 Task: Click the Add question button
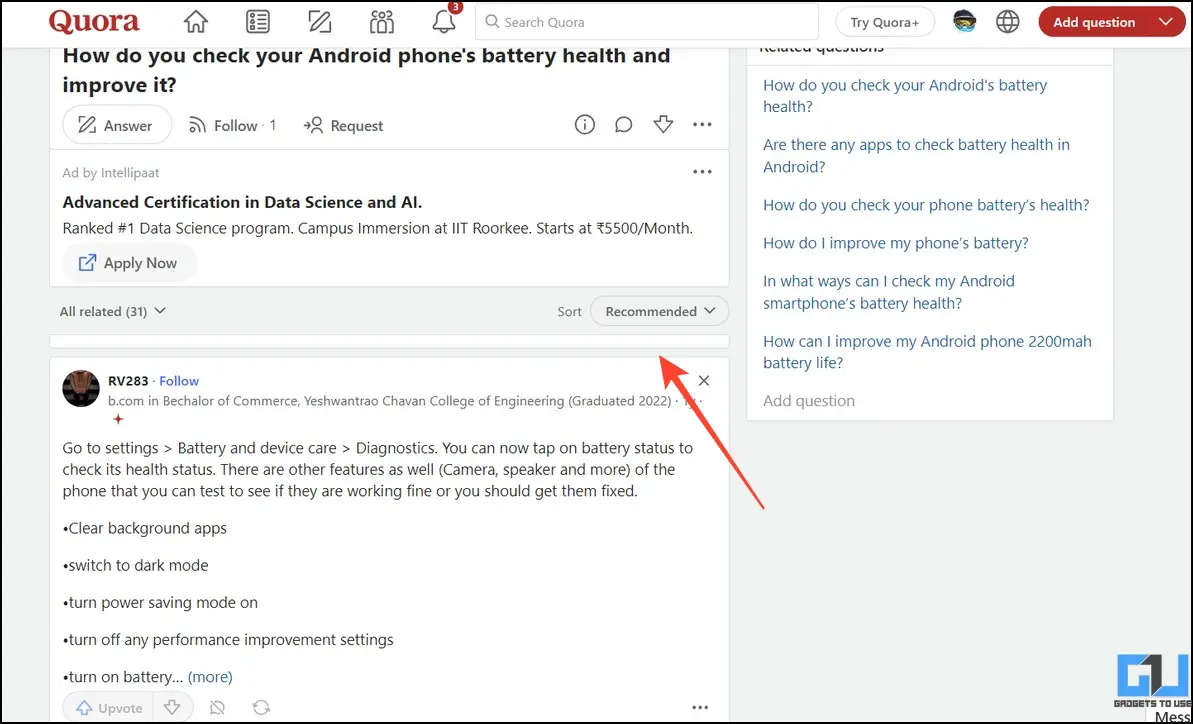point(1093,22)
